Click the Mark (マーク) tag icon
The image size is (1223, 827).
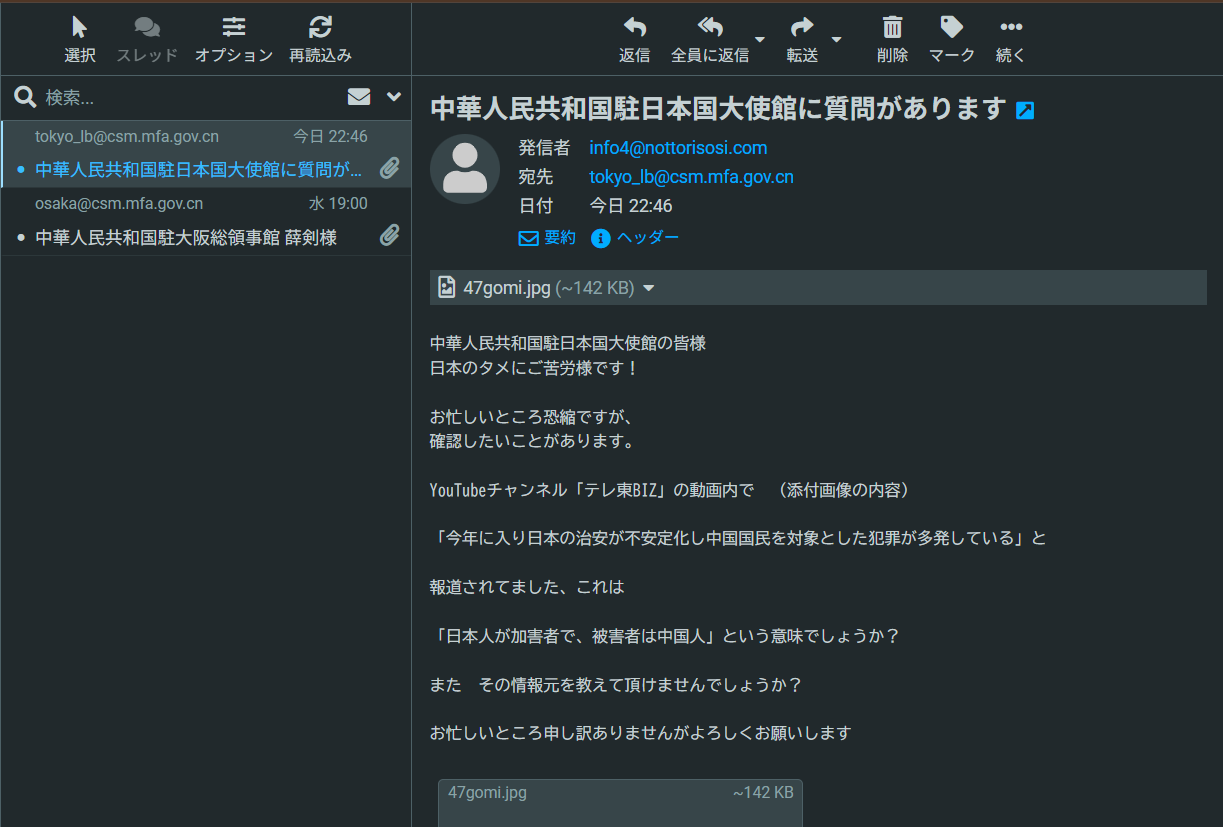pos(951,28)
